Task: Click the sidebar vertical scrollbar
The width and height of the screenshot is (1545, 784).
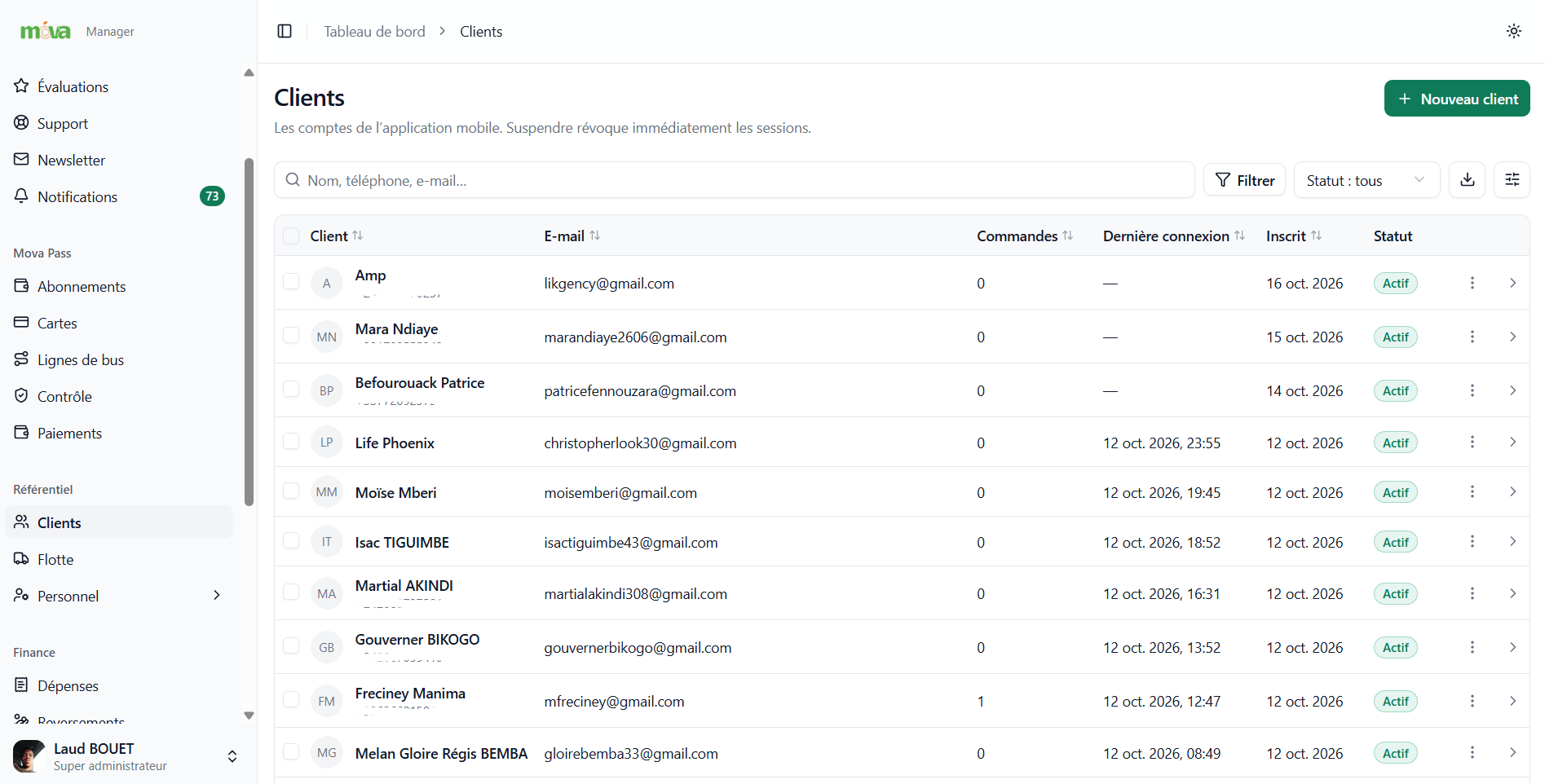Action: pos(249,332)
